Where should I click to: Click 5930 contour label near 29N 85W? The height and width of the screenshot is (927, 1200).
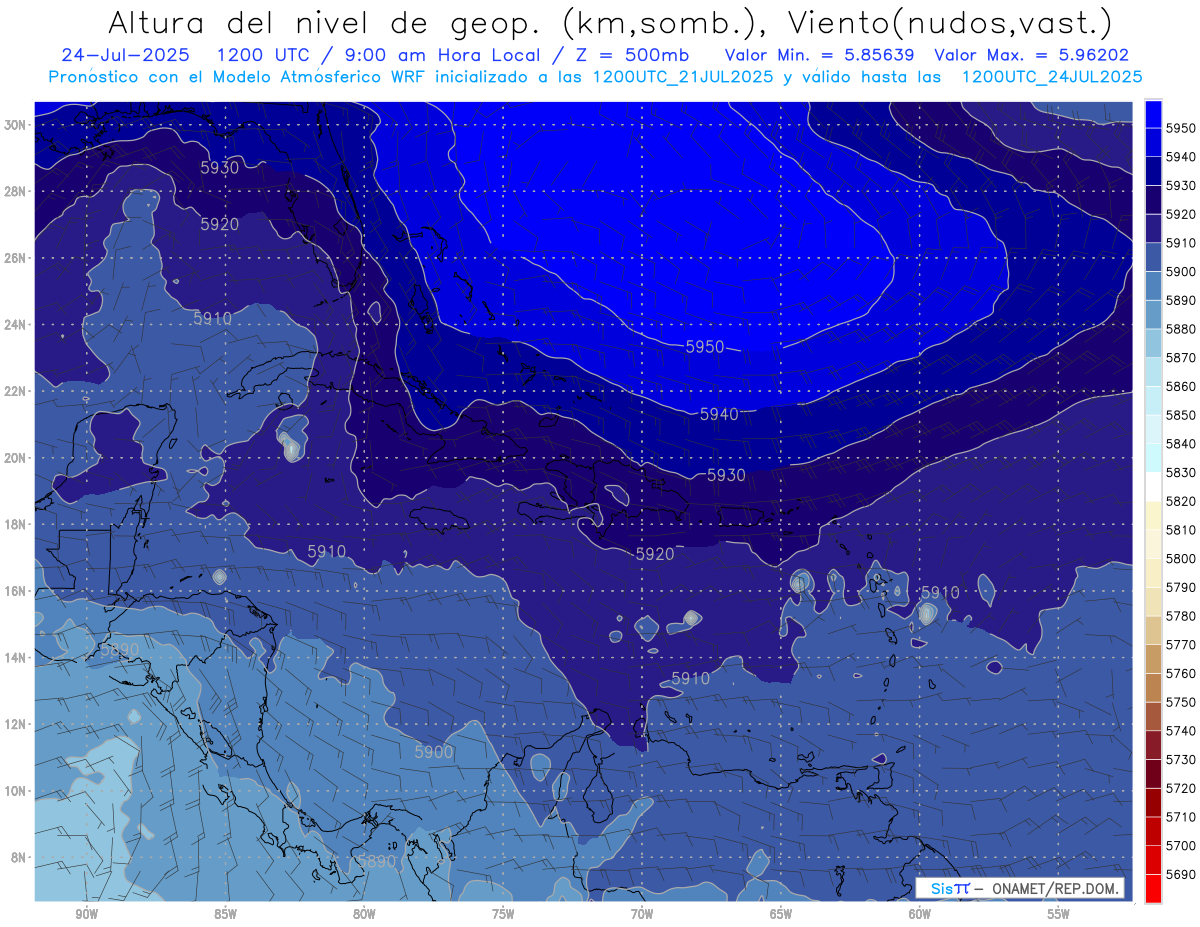[x=219, y=168]
